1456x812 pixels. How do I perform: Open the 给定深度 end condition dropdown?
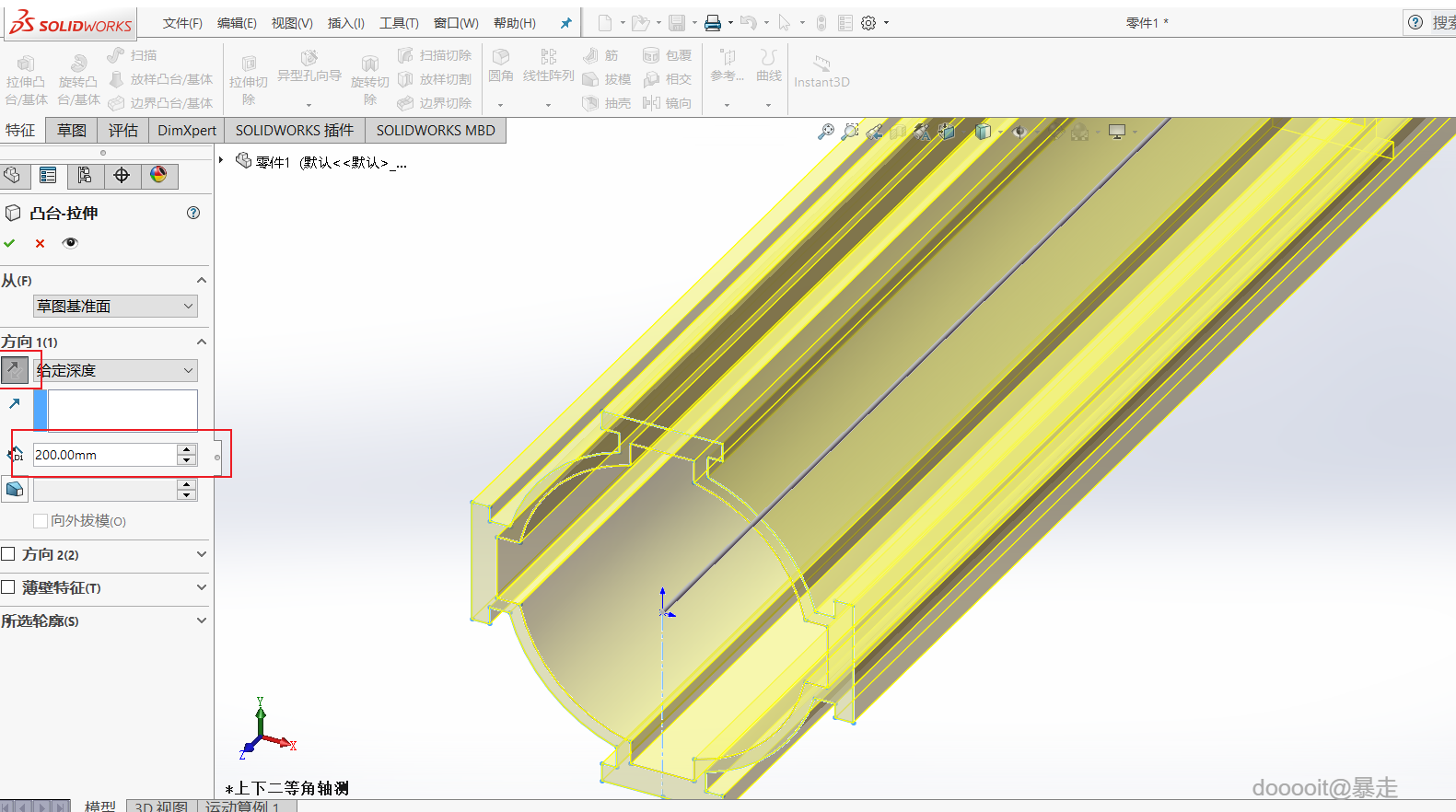[115, 370]
